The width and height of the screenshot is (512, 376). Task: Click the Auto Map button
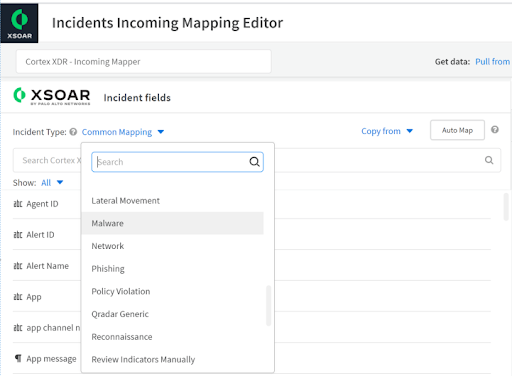coord(457,130)
